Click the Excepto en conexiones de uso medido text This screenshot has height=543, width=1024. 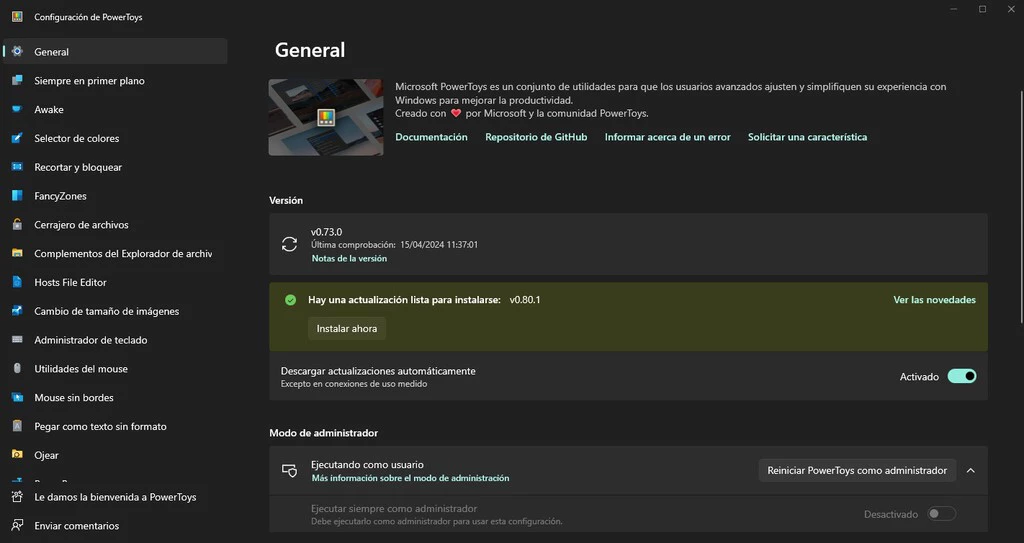pyautogui.click(x=354, y=384)
